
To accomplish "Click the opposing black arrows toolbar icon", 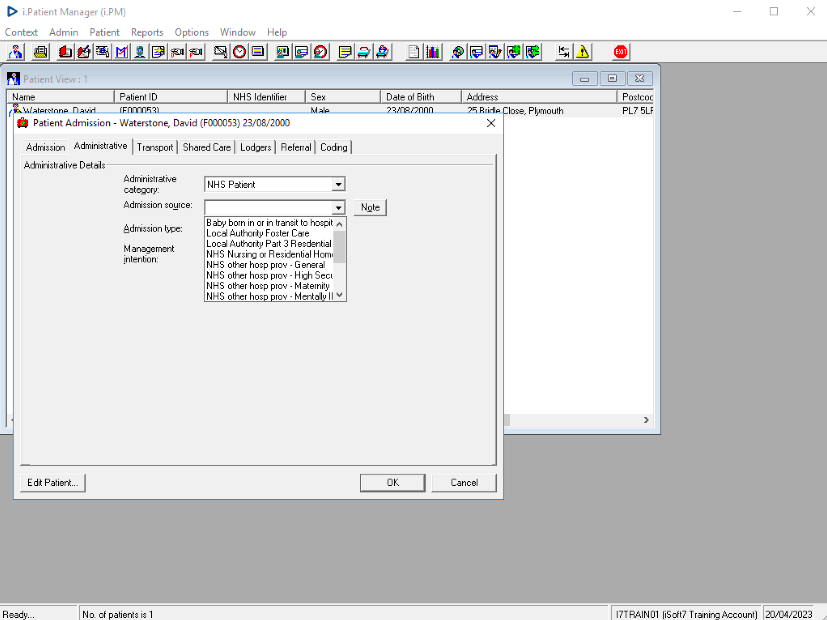I will point(564,52).
